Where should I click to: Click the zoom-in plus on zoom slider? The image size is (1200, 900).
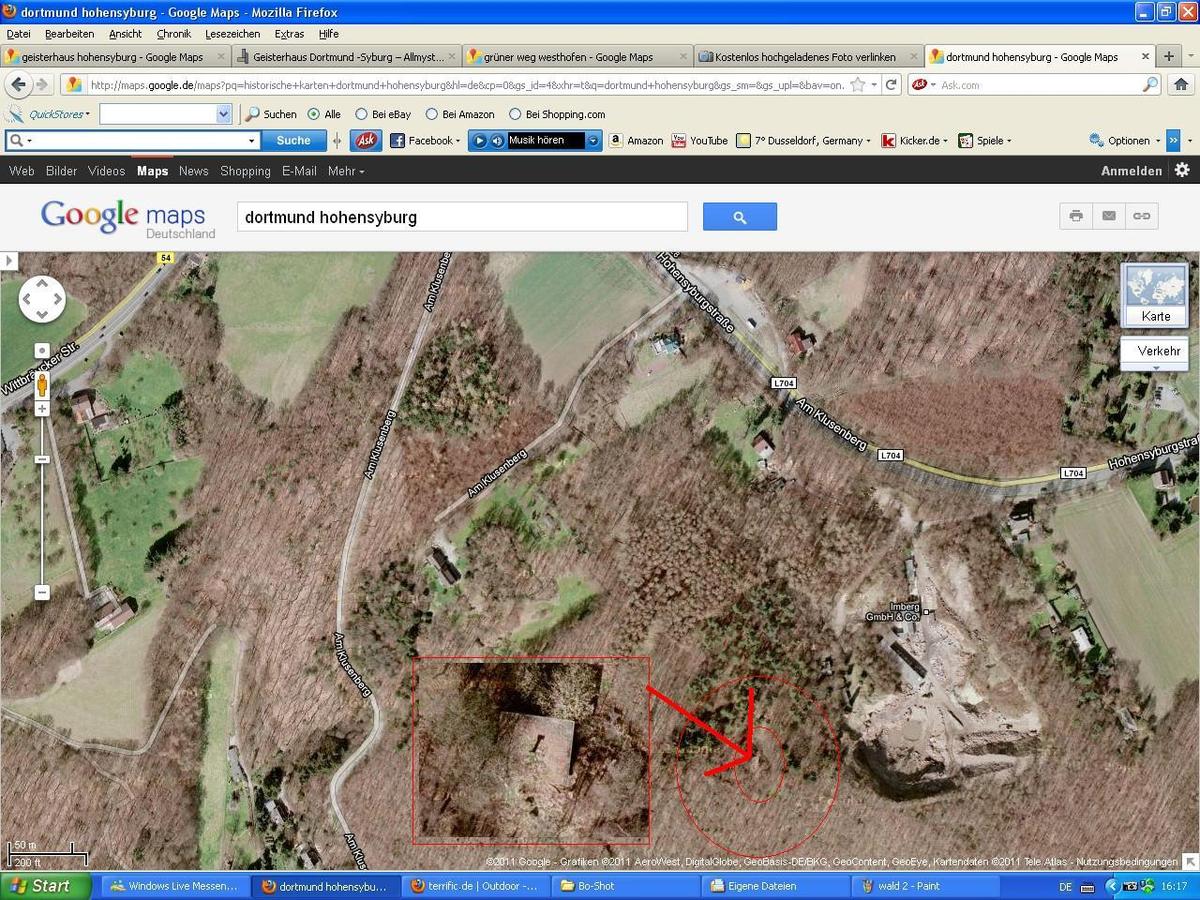42,409
